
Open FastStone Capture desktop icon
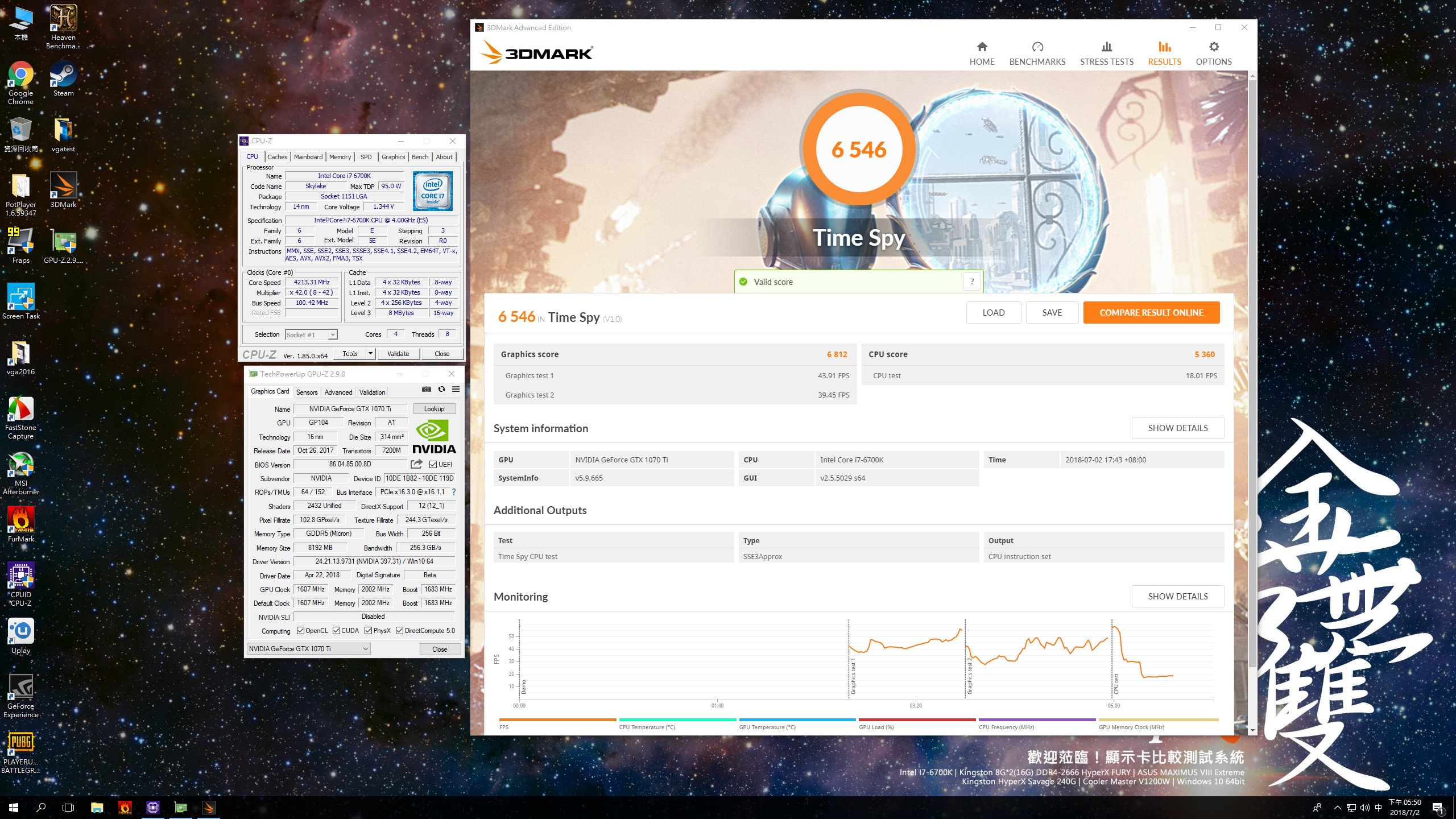[x=20, y=417]
